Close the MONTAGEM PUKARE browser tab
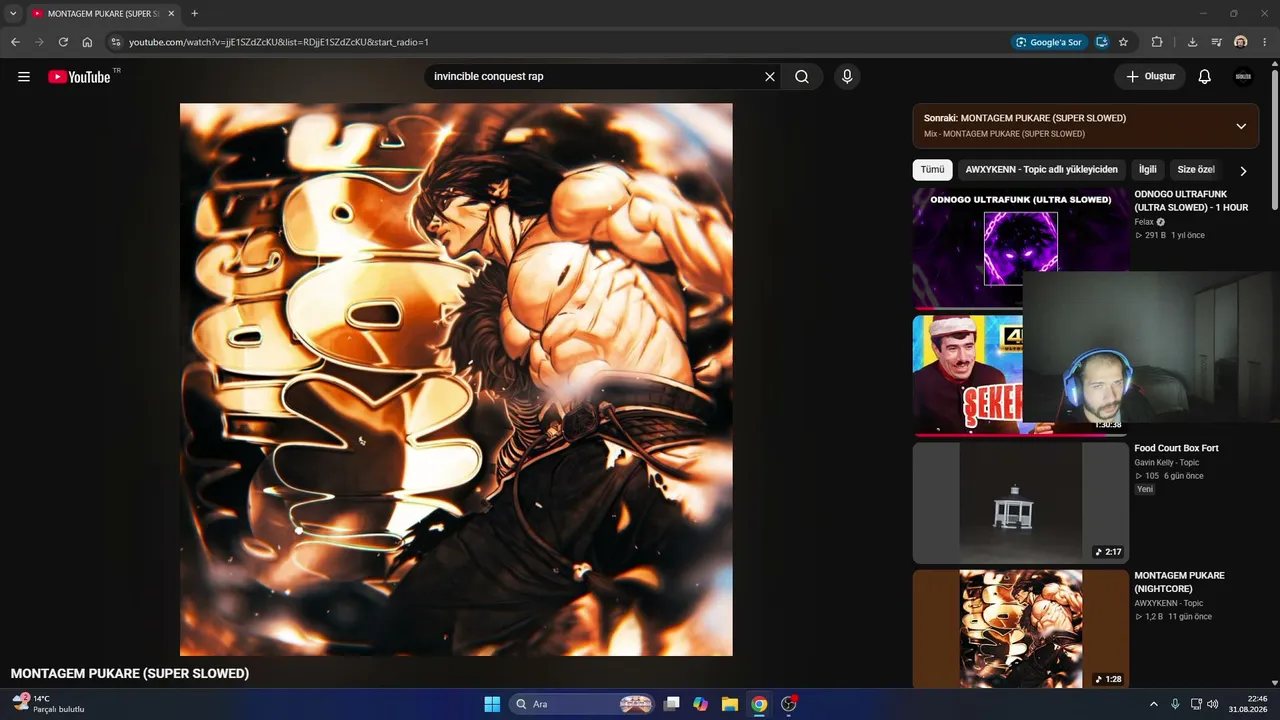The height and width of the screenshot is (720, 1280). [x=171, y=14]
